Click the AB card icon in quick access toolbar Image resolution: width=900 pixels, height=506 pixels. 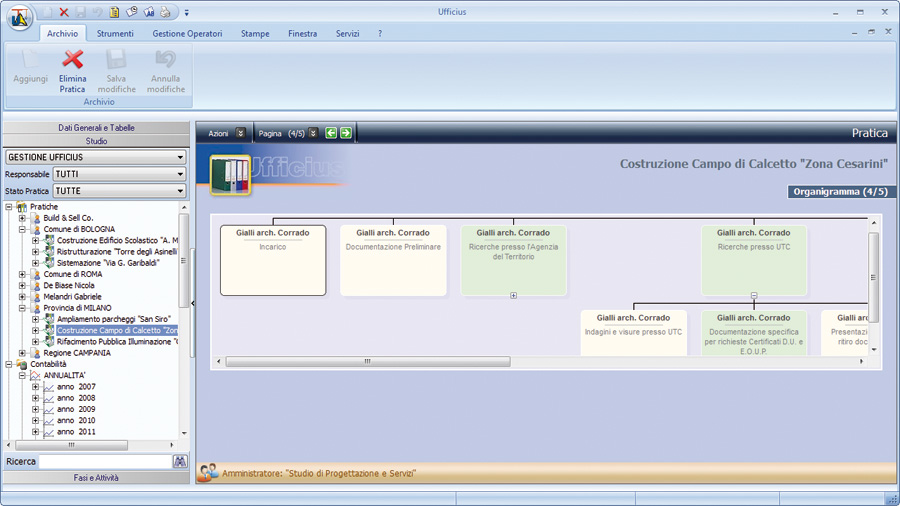point(149,11)
